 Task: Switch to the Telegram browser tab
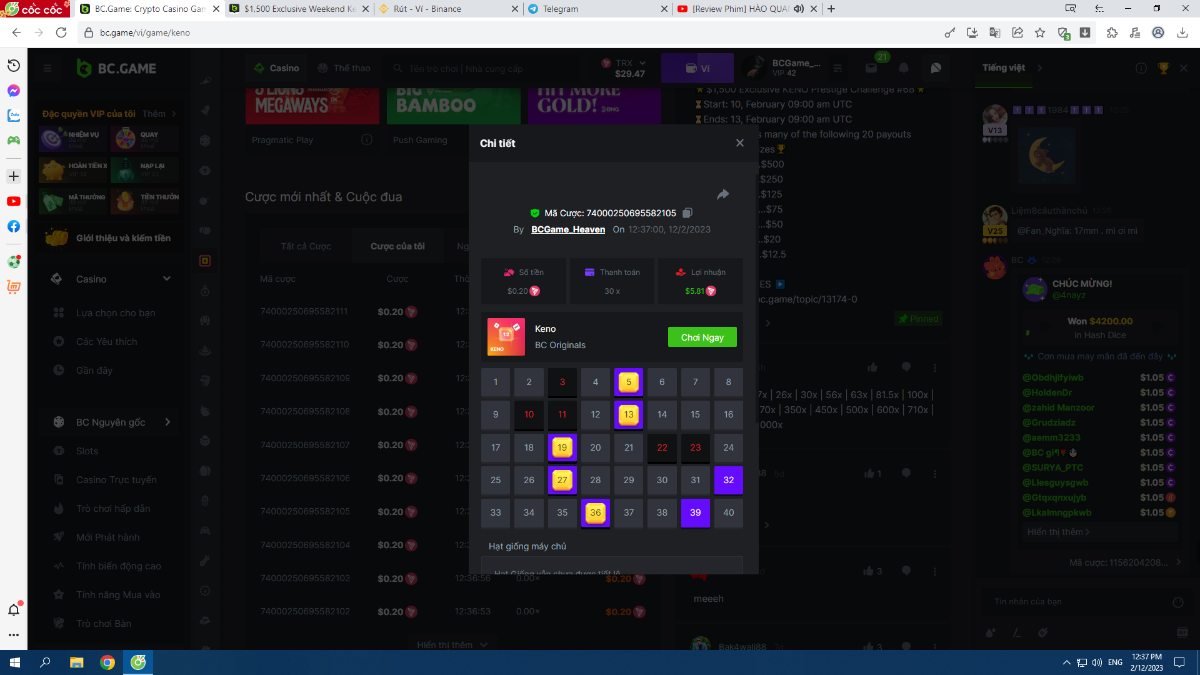coord(594,9)
